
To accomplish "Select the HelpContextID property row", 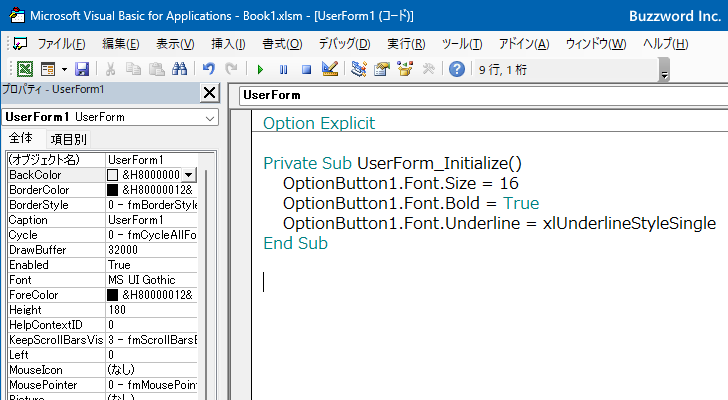I will tap(102, 325).
